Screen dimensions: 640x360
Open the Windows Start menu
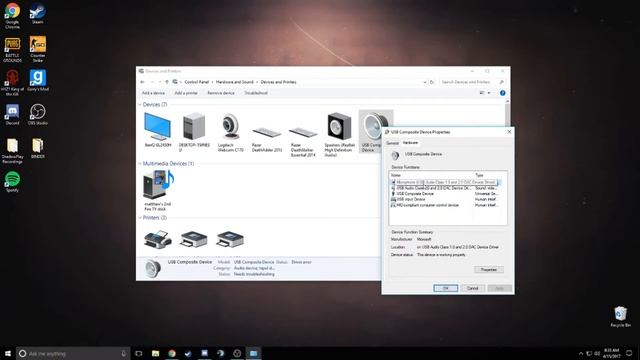[x=8, y=353]
